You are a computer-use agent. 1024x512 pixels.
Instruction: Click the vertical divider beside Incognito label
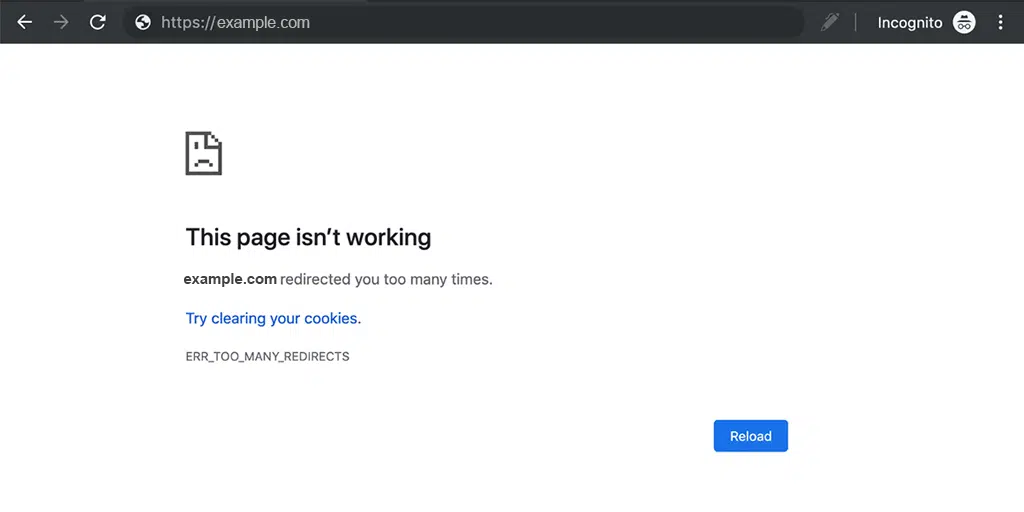(x=856, y=22)
